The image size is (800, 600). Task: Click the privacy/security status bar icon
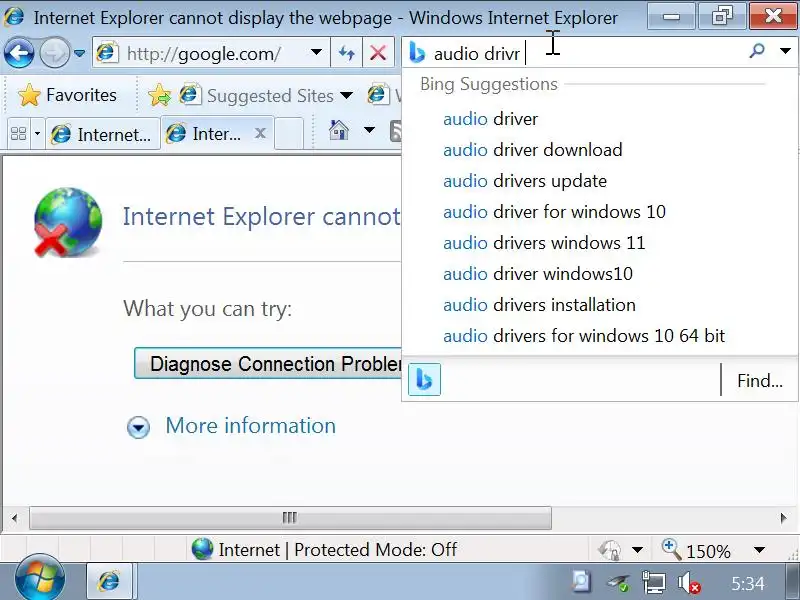pyautogui.click(x=610, y=550)
